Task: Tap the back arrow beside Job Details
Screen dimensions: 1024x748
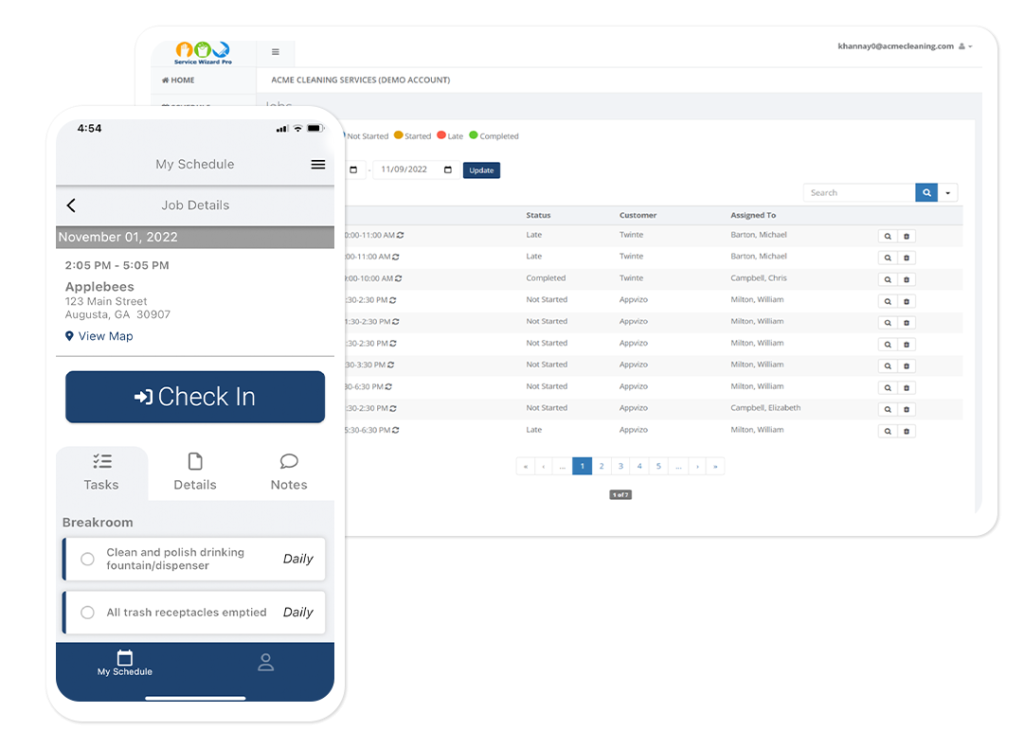Action: coord(71,205)
